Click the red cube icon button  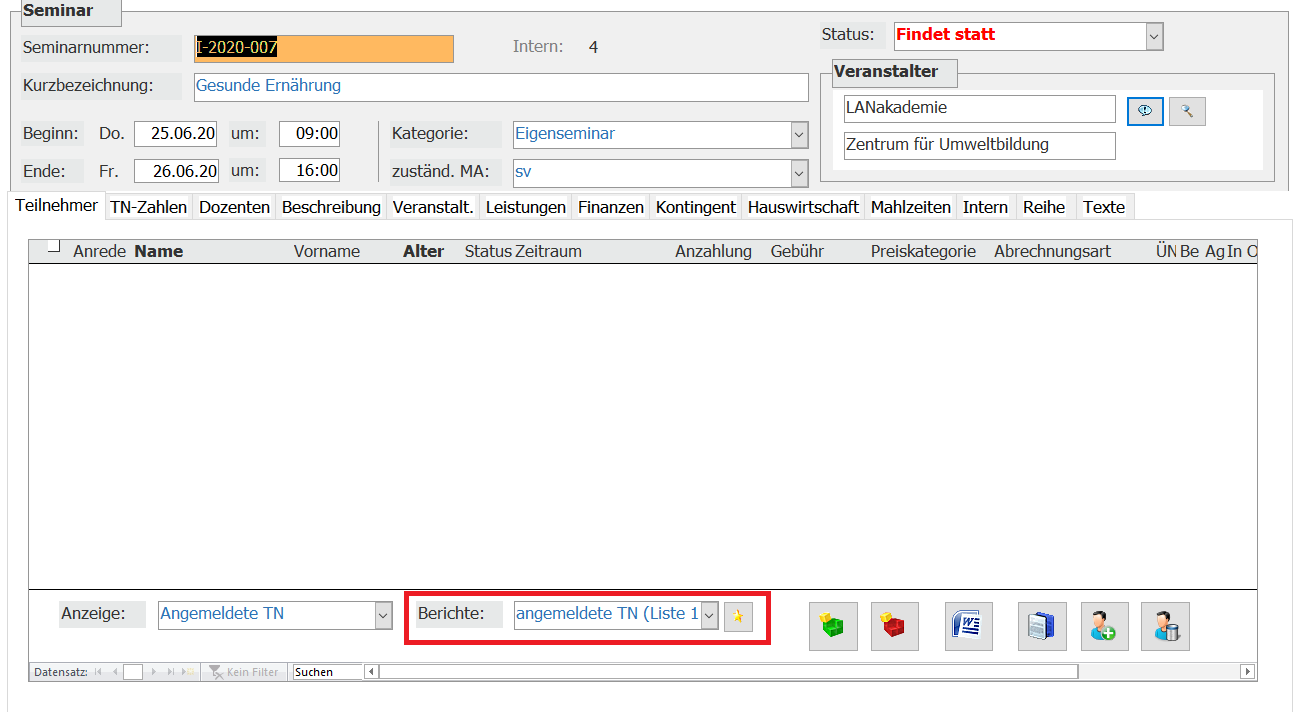point(894,627)
